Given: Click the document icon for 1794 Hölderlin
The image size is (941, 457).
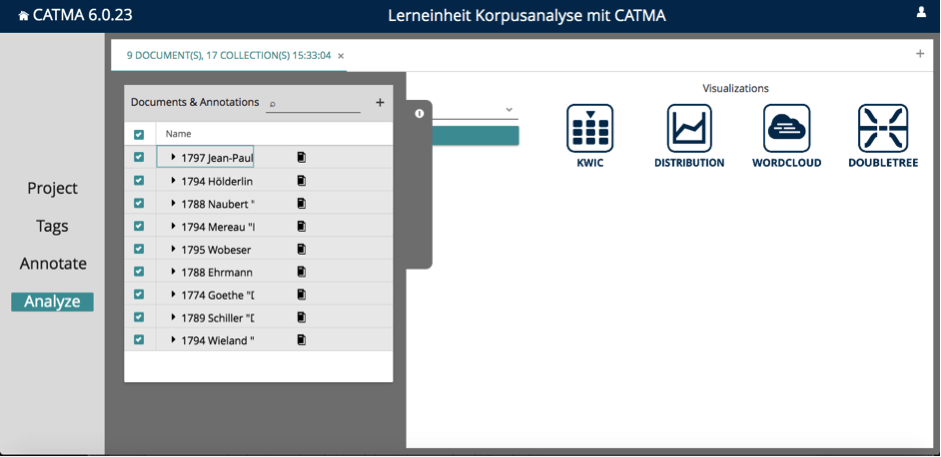Looking at the screenshot, I should [x=301, y=181].
